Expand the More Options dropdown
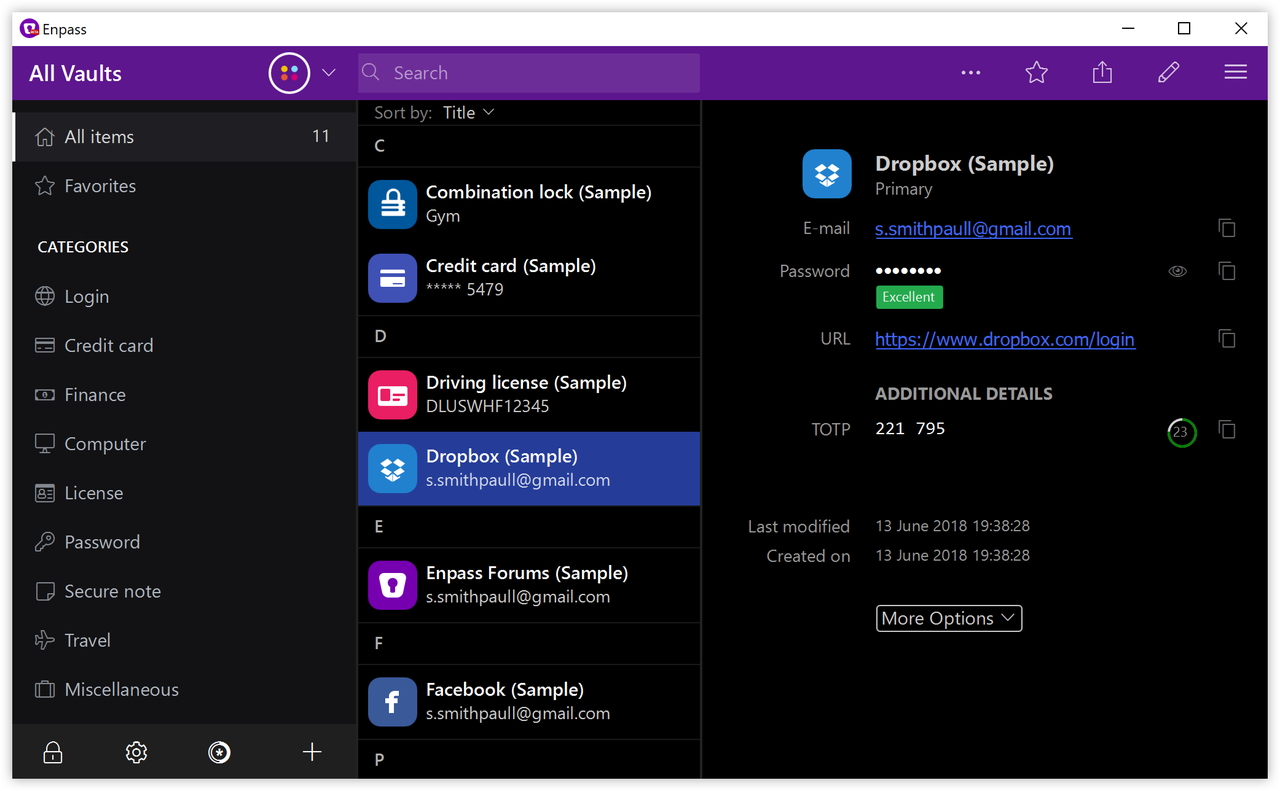Image resolution: width=1280 pixels, height=791 pixels. click(948, 618)
